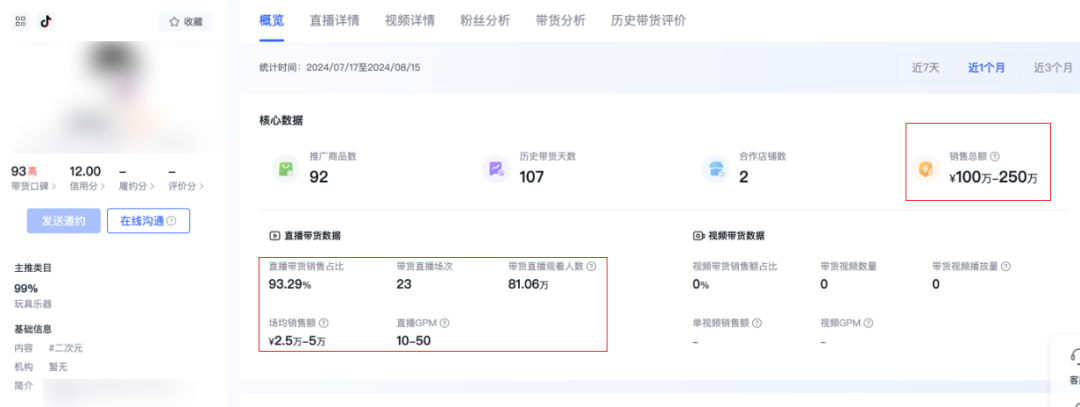The height and width of the screenshot is (407, 1080).
Task: Expand the 评价分 score details
Action: pyautogui.click(x=186, y=186)
